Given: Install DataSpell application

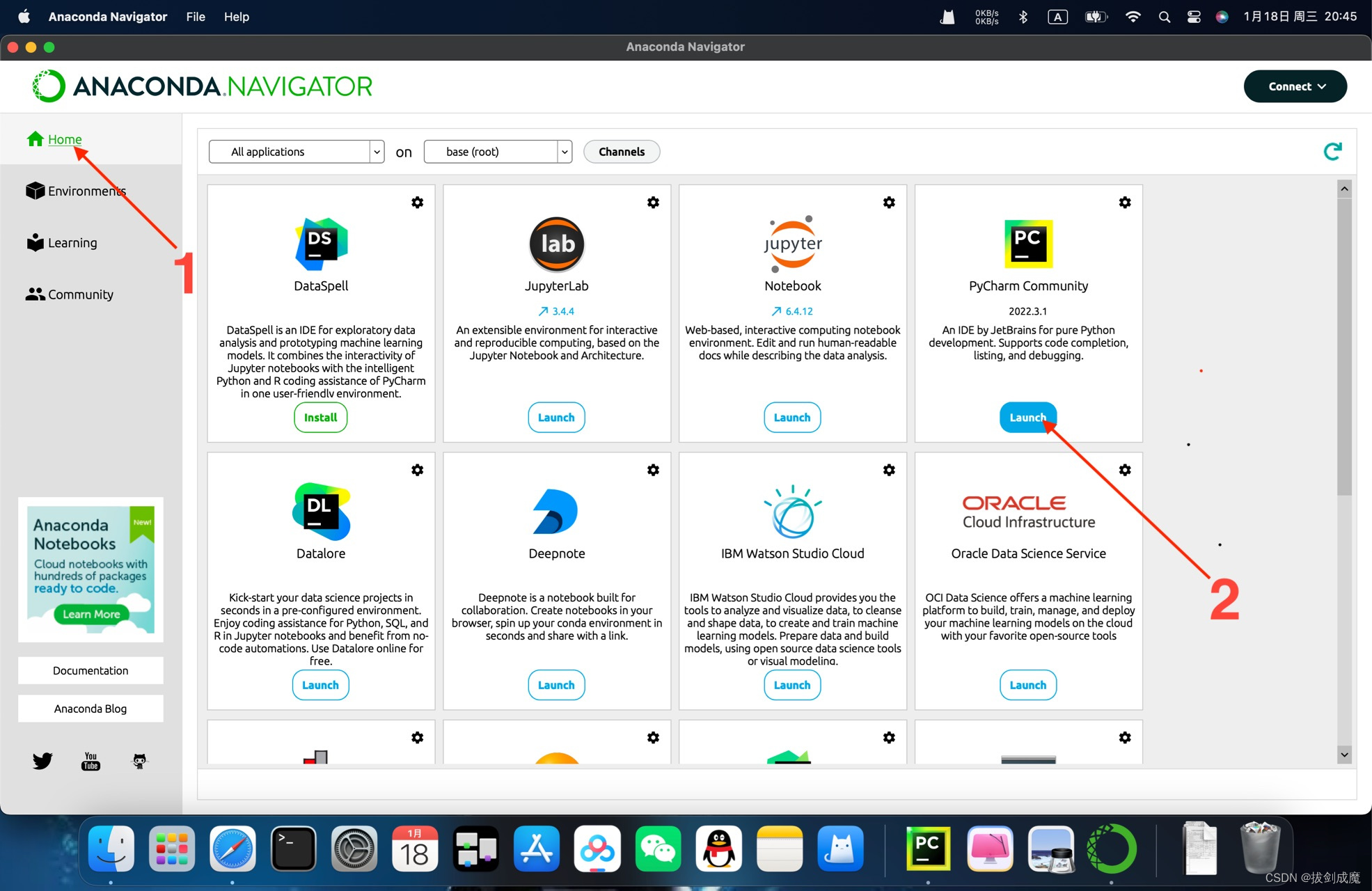Looking at the screenshot, I should click(319, 417).
